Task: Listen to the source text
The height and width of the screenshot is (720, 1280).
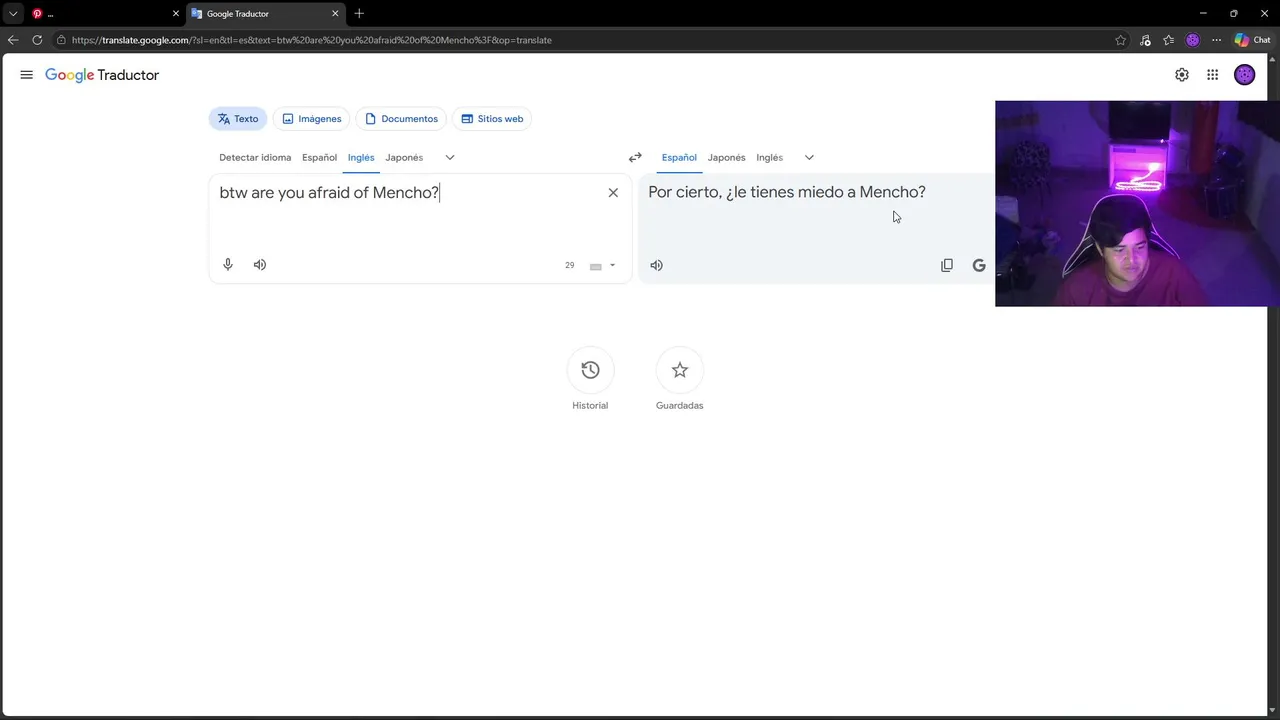Action: click(x=260, y=265)
